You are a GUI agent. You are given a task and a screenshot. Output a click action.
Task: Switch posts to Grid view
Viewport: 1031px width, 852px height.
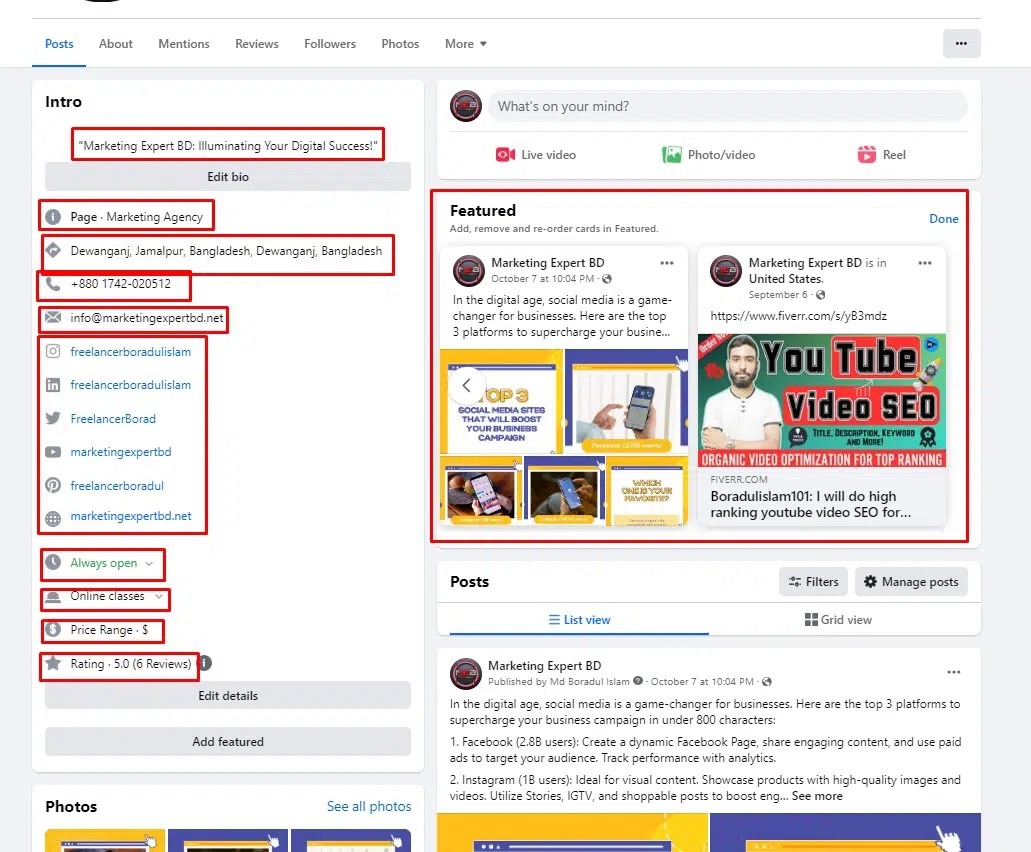838,620
